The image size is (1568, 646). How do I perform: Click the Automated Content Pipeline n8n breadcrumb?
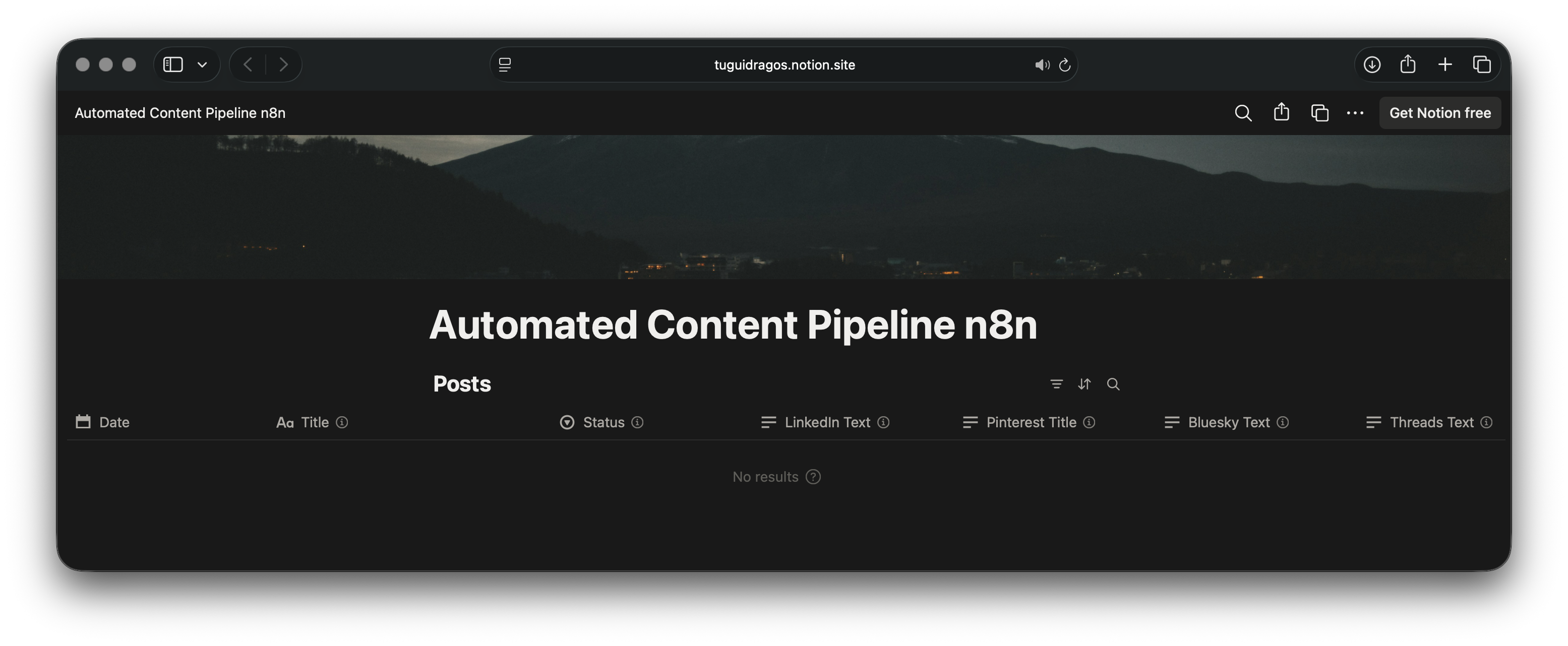[180, 113]
